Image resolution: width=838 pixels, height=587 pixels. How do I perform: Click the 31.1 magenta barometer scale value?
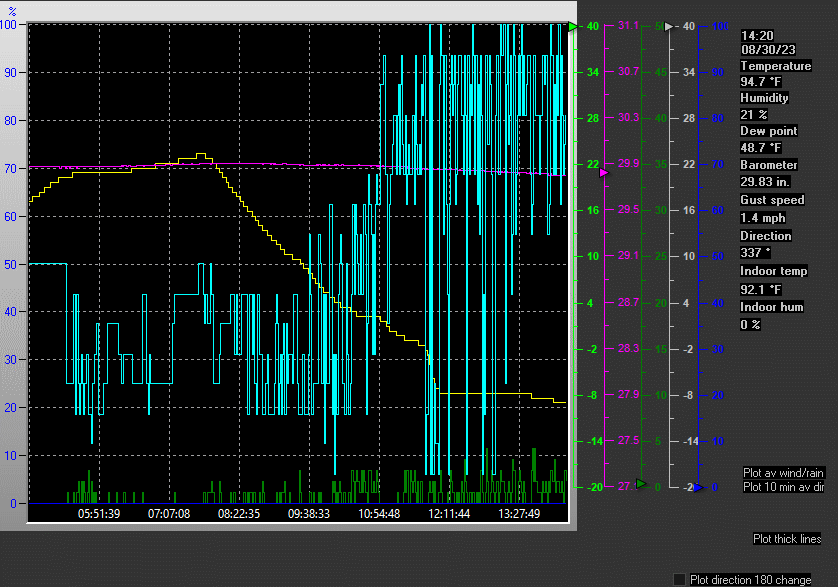pos(628,25)
